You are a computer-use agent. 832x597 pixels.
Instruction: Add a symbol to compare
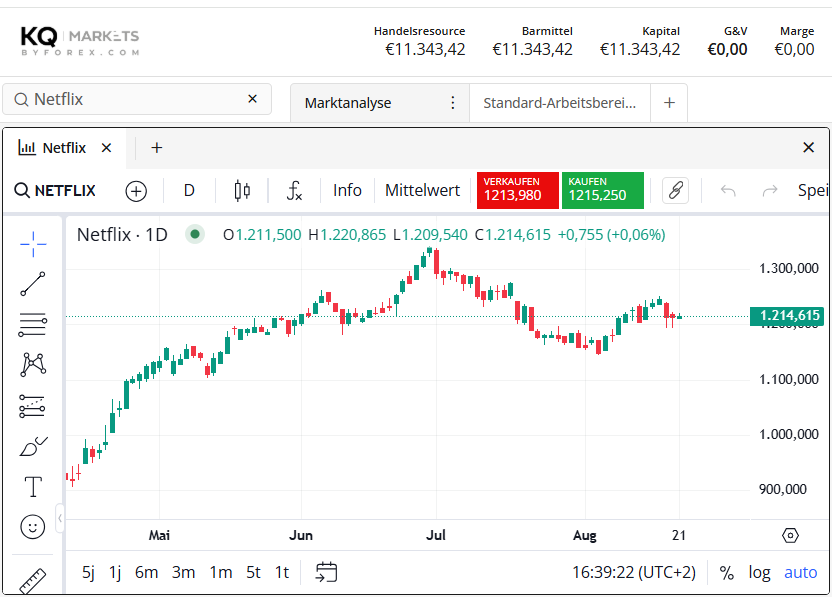pos(136,191)
